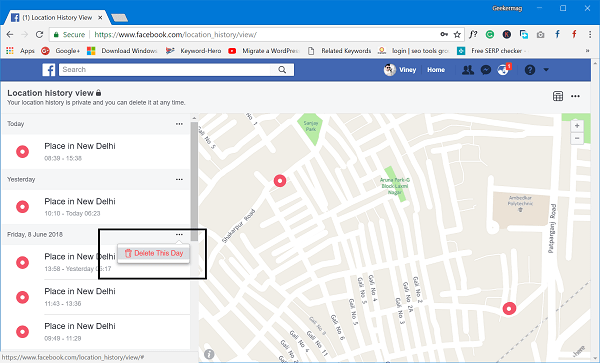Open the location history three-dot options menu
Screen dimensions: 600x363
tap(575, 96)
